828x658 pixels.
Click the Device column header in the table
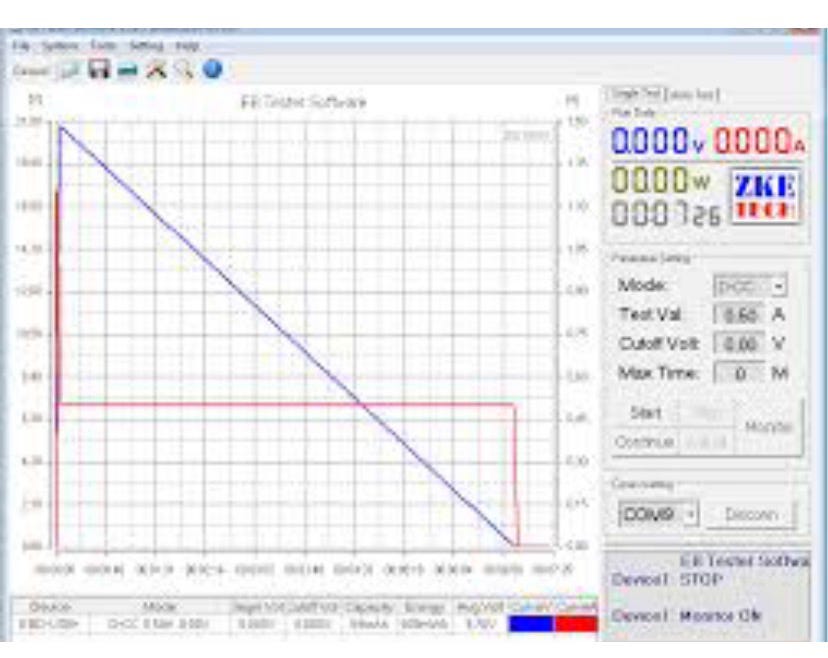coord(50,607)
